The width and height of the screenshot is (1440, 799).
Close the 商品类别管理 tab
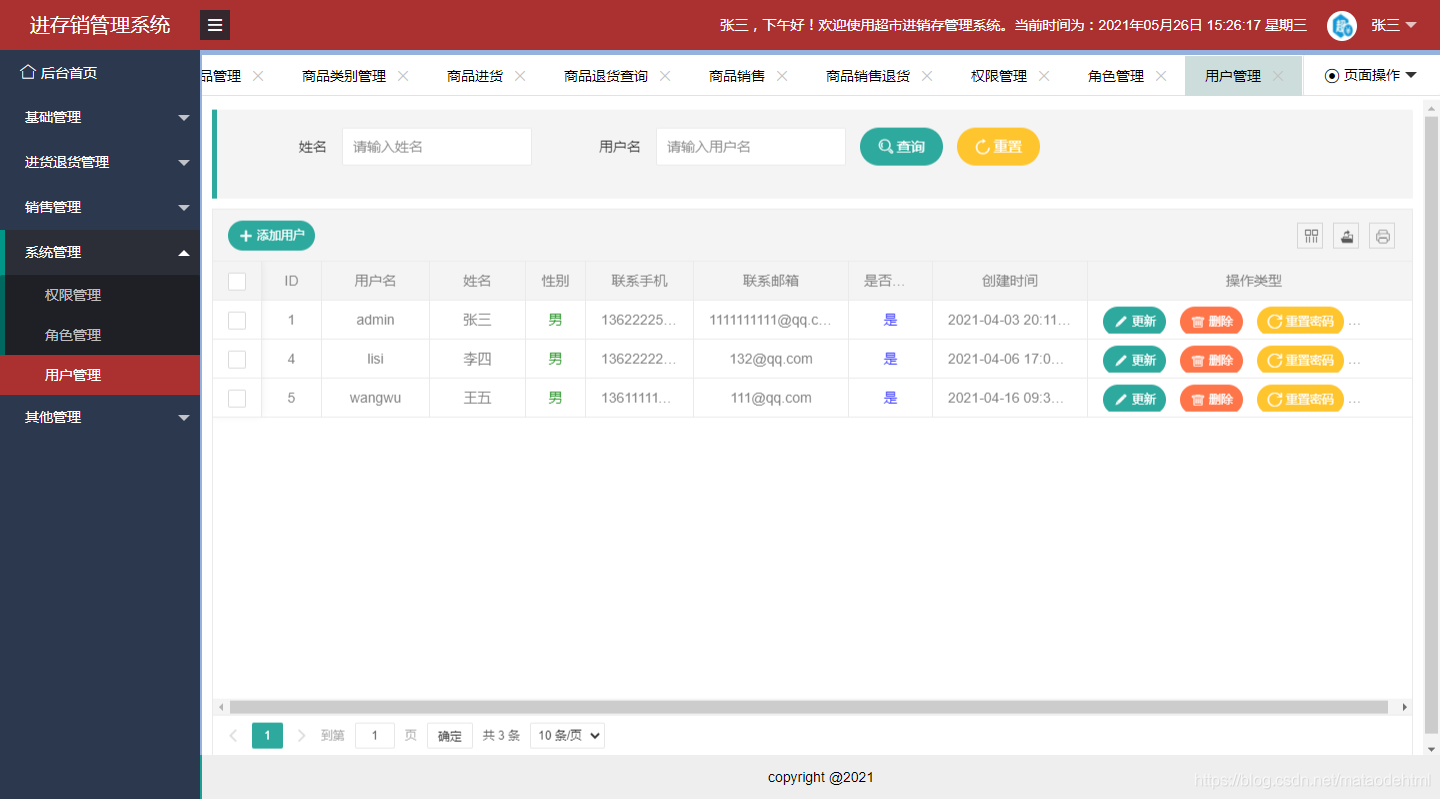coord(403,75)
